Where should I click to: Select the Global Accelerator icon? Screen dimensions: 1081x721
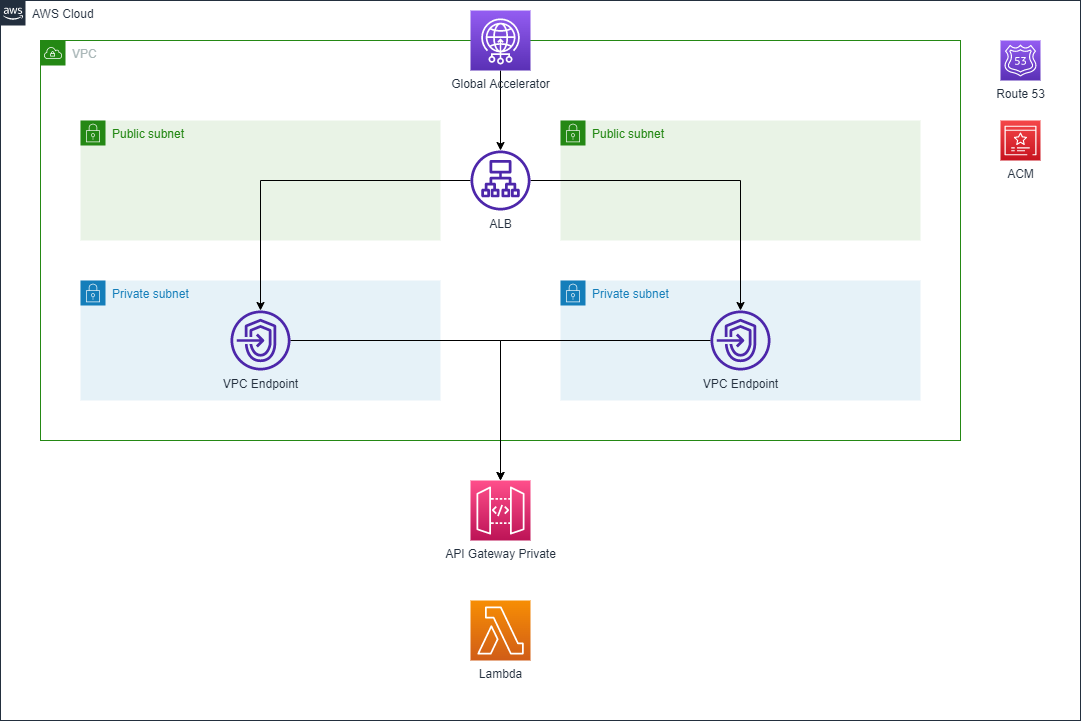(x=500, y=40)
